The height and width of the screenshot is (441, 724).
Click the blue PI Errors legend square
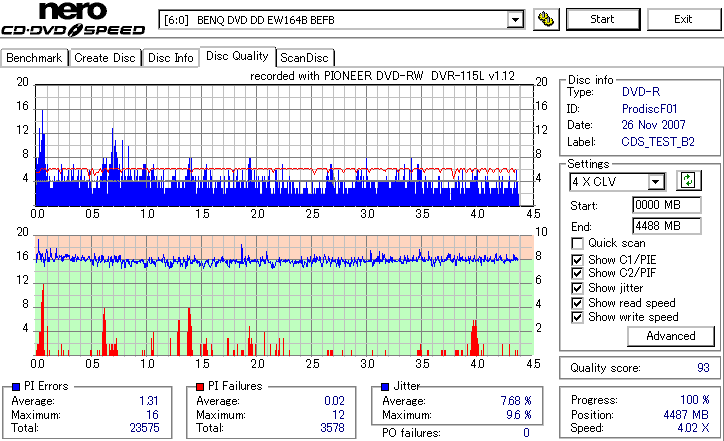pos(16,387)
